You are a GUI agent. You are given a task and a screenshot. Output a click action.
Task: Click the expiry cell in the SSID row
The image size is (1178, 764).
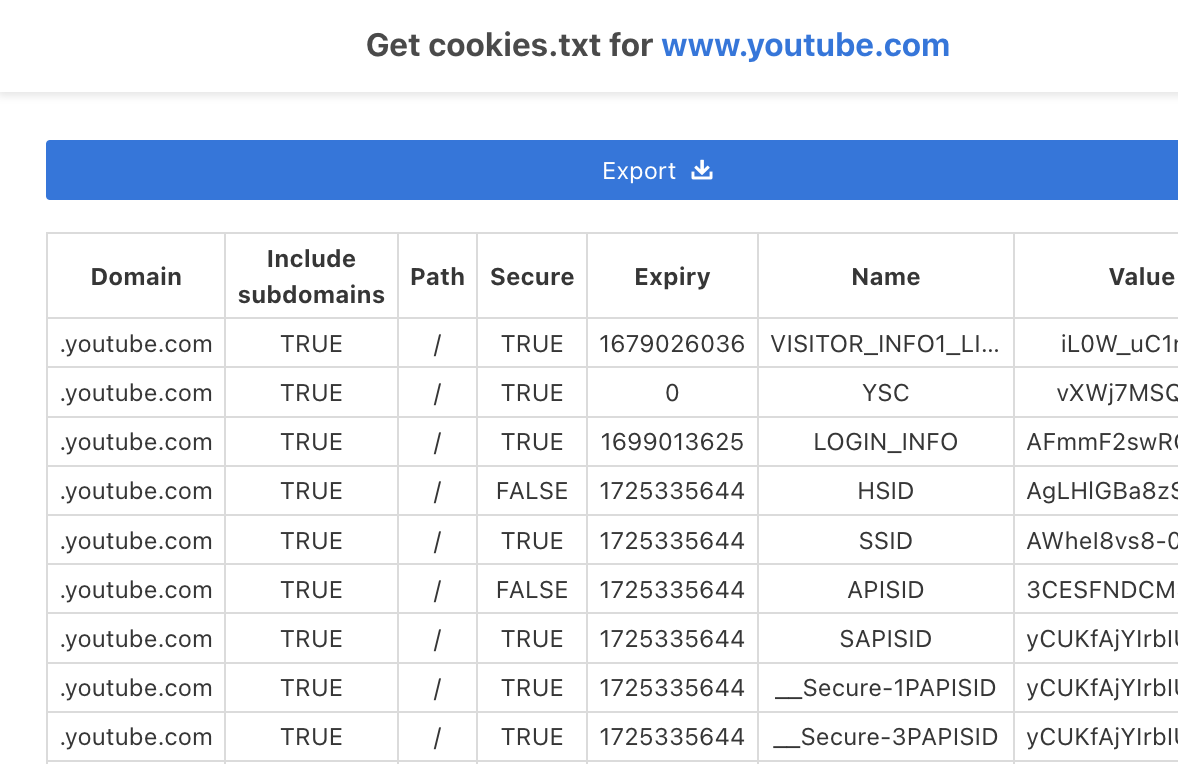672,540
